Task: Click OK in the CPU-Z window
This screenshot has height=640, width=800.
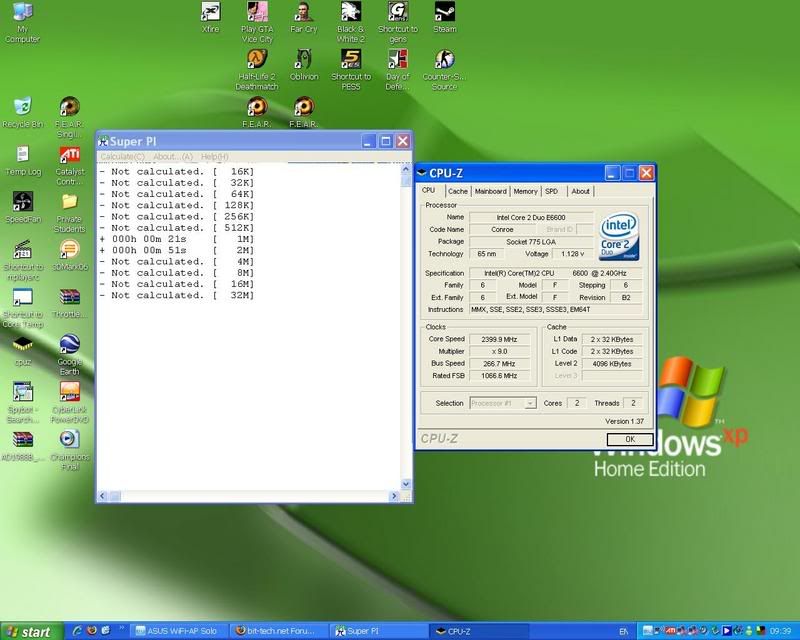Action: coord(630,439)
